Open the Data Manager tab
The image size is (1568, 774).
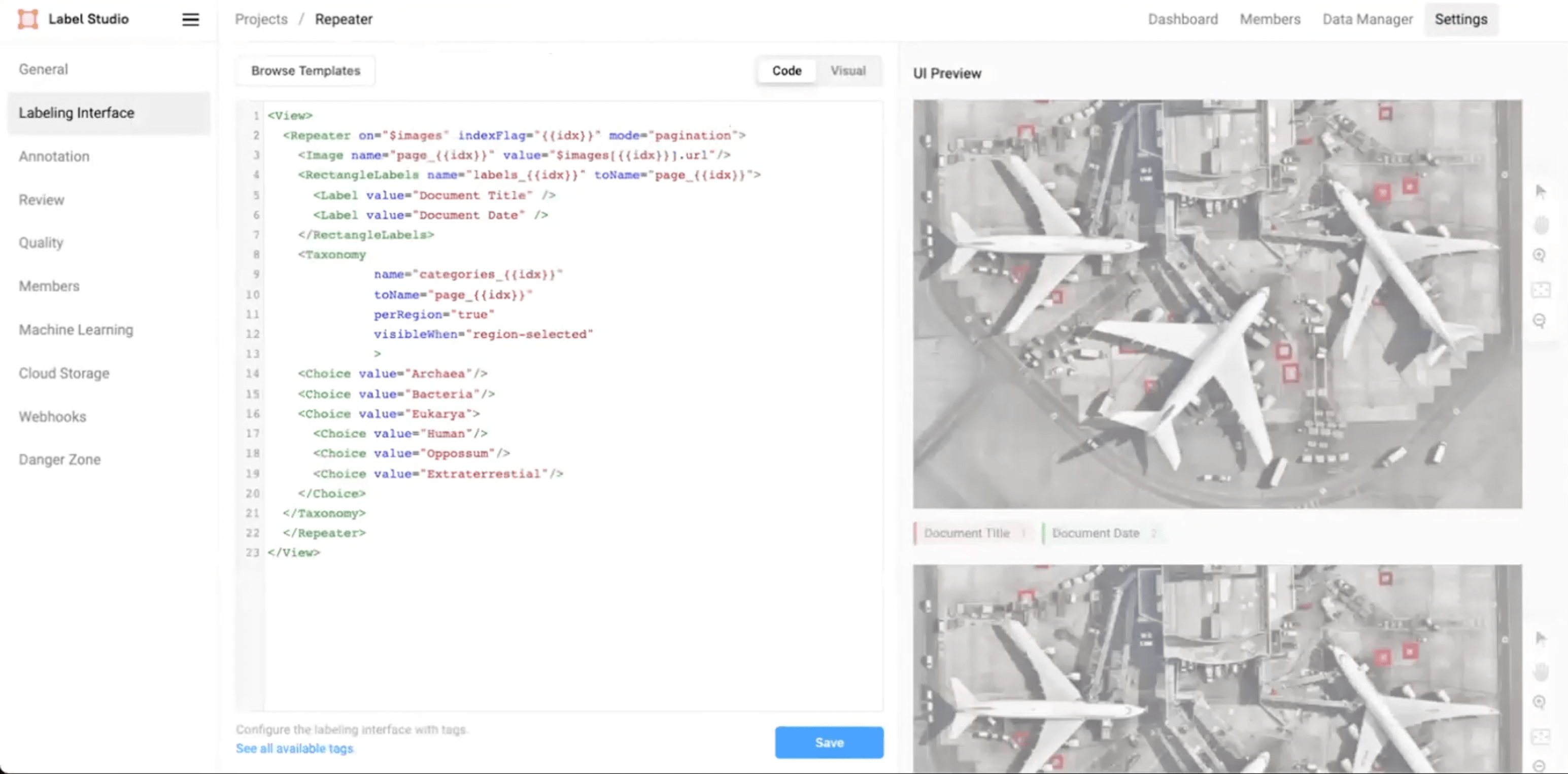click(1367, 19)
